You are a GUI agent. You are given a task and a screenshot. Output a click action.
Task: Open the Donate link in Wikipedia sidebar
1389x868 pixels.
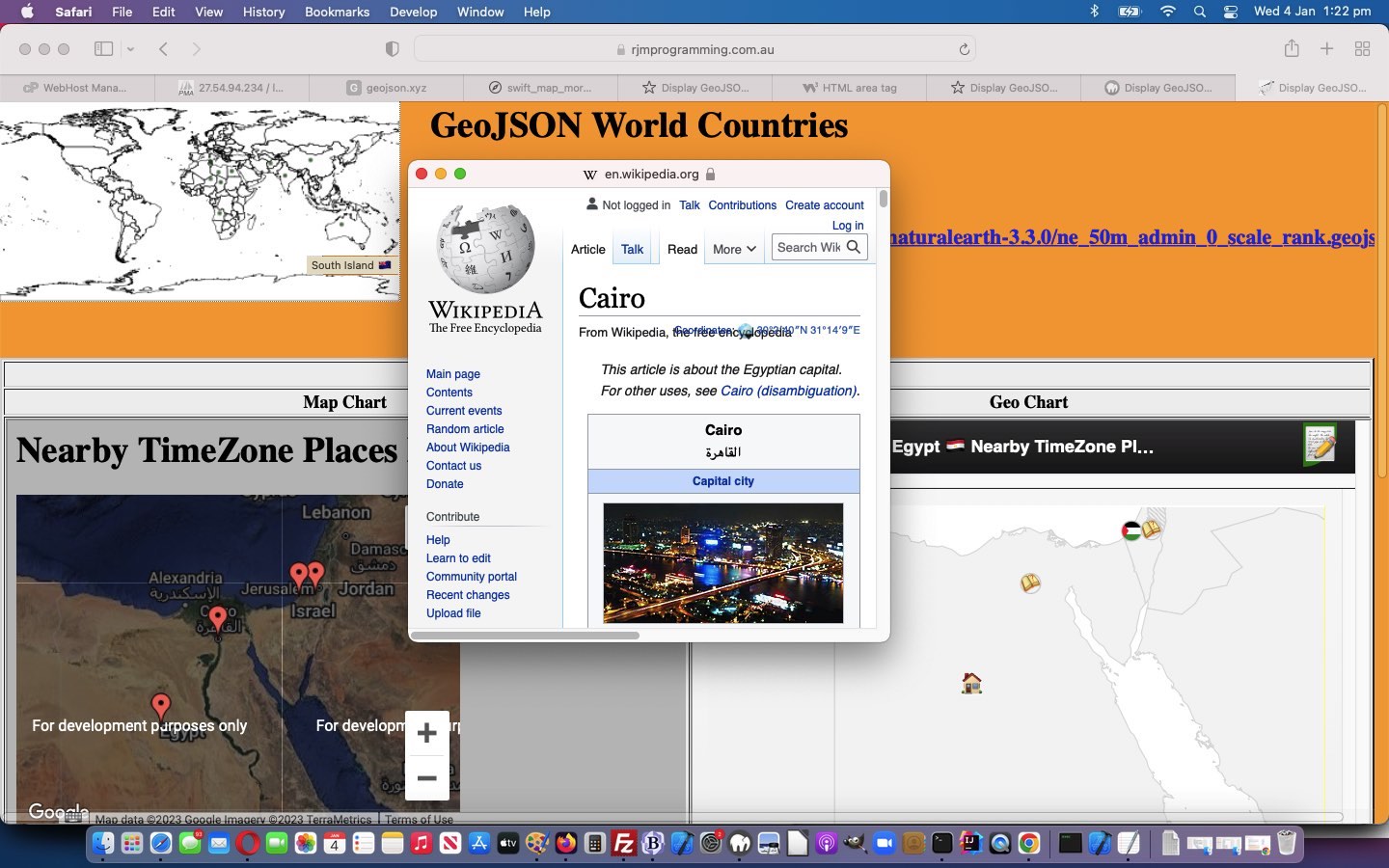tap(445, 484)
